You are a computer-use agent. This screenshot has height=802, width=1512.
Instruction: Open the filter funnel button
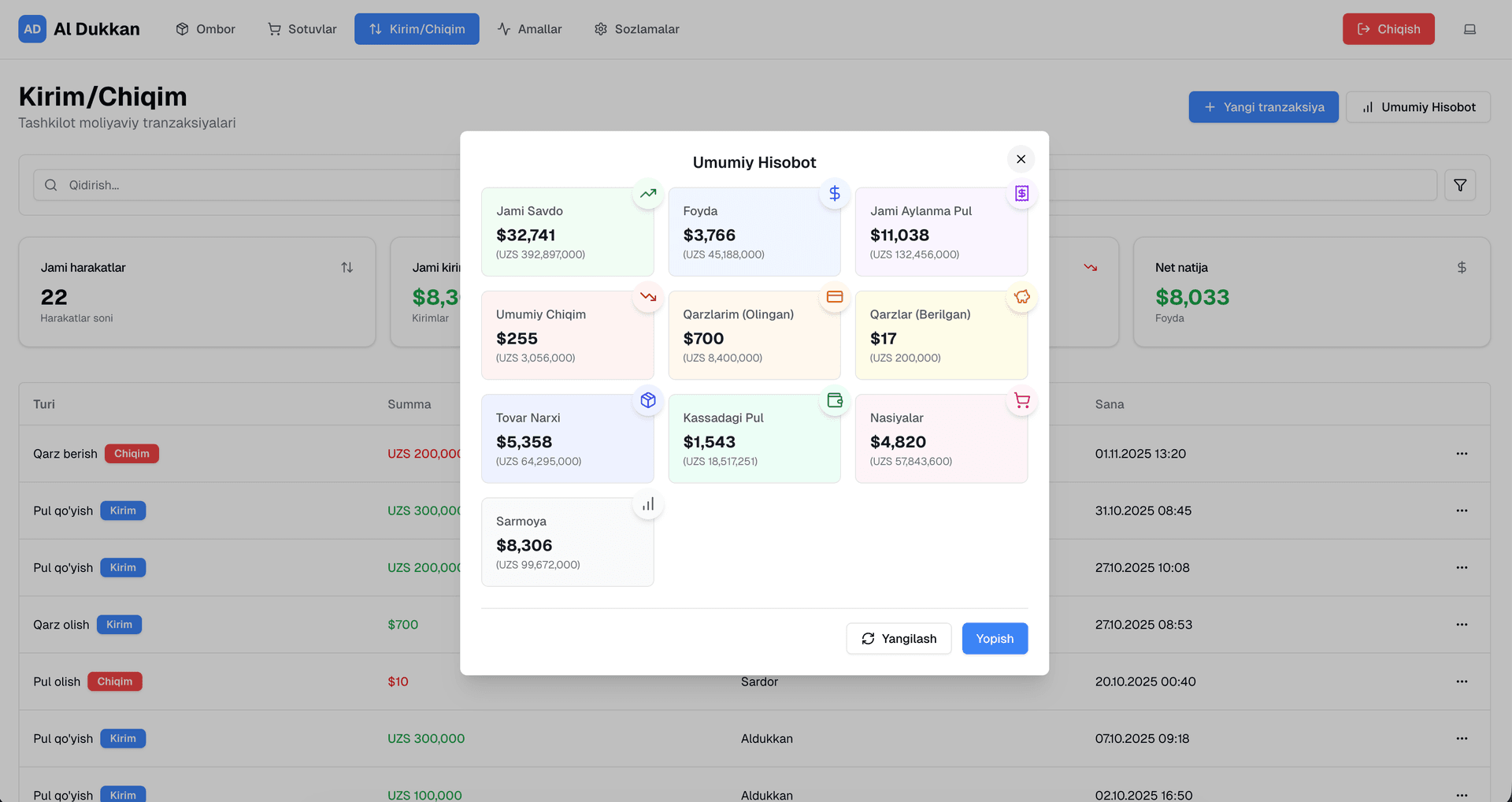click(1459, 185)
